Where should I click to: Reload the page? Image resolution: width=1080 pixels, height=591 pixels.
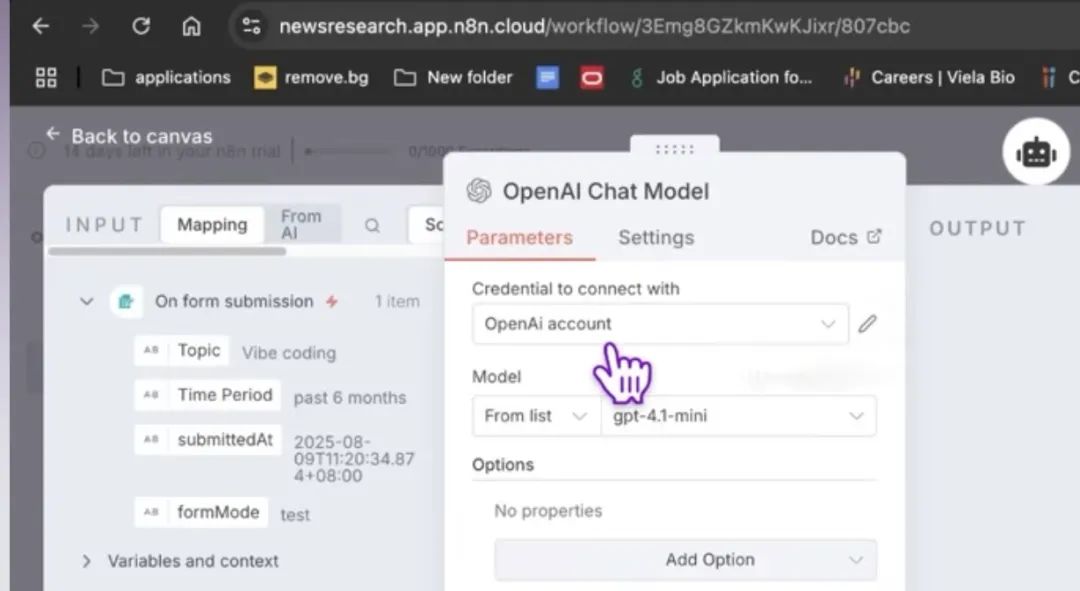tap(141, 26)
